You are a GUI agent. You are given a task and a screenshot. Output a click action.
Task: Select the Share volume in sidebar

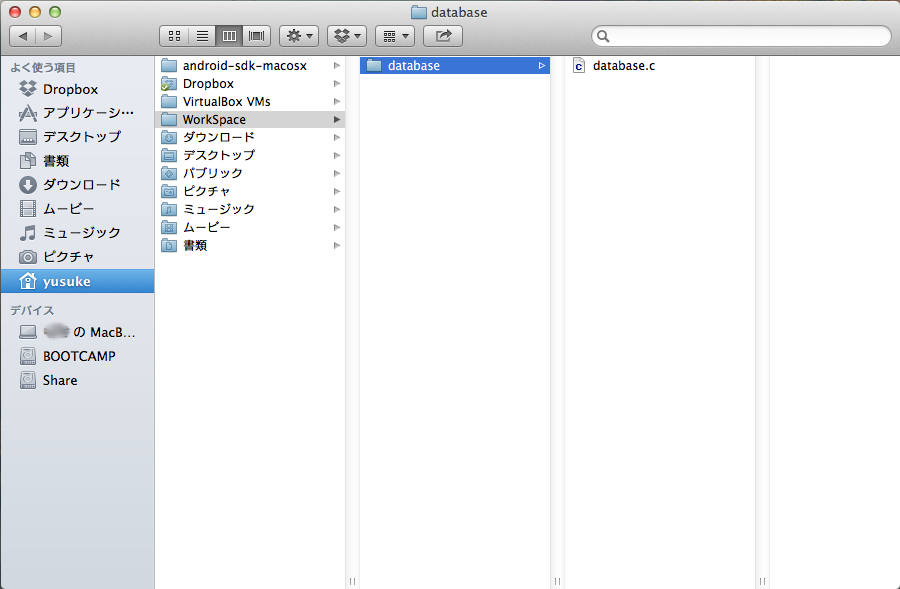point(77,381)
